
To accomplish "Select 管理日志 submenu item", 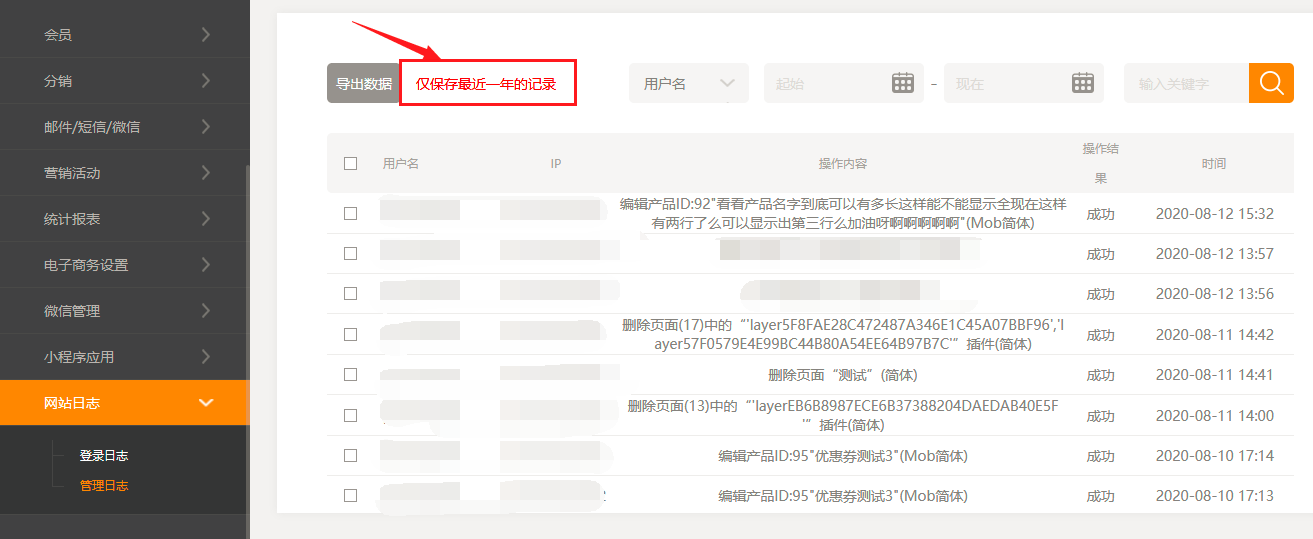I will coord(104,487).
